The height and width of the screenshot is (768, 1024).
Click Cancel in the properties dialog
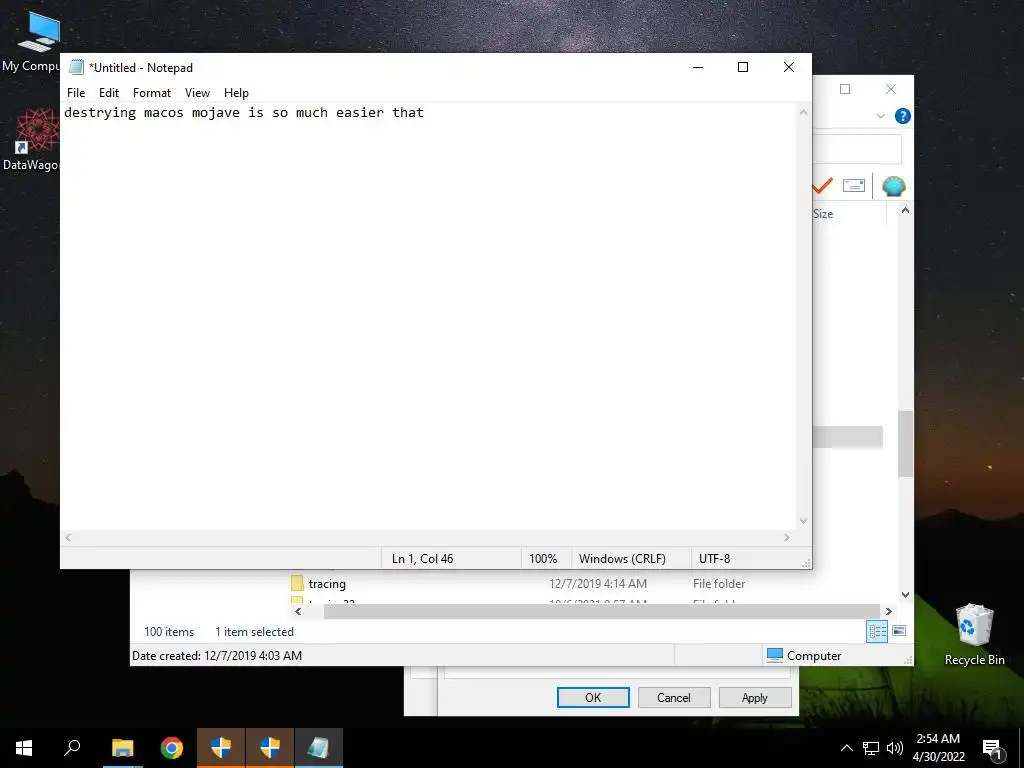673,697
